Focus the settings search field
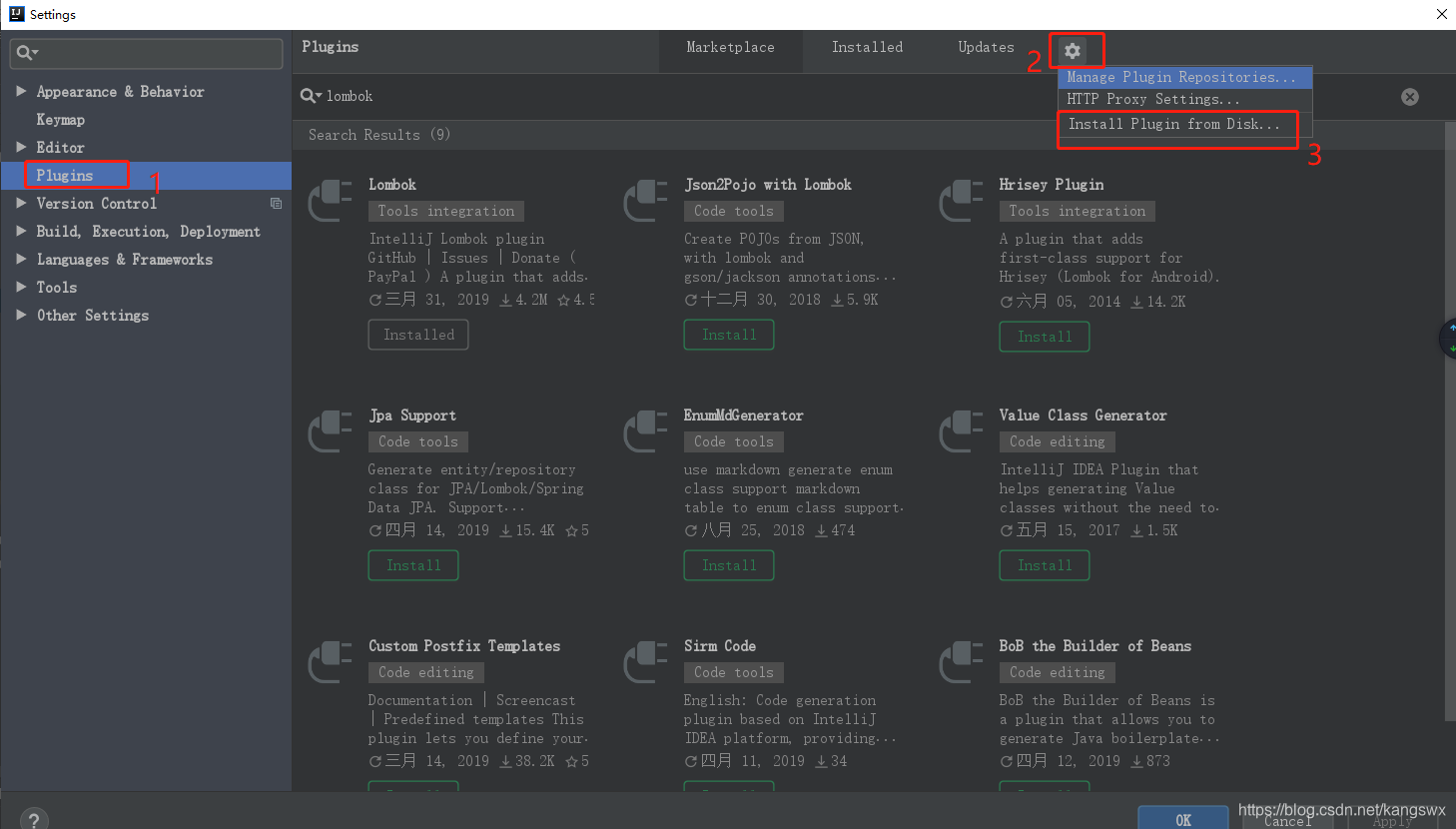This screenshot has width=1456, height=829. (146, 53)
